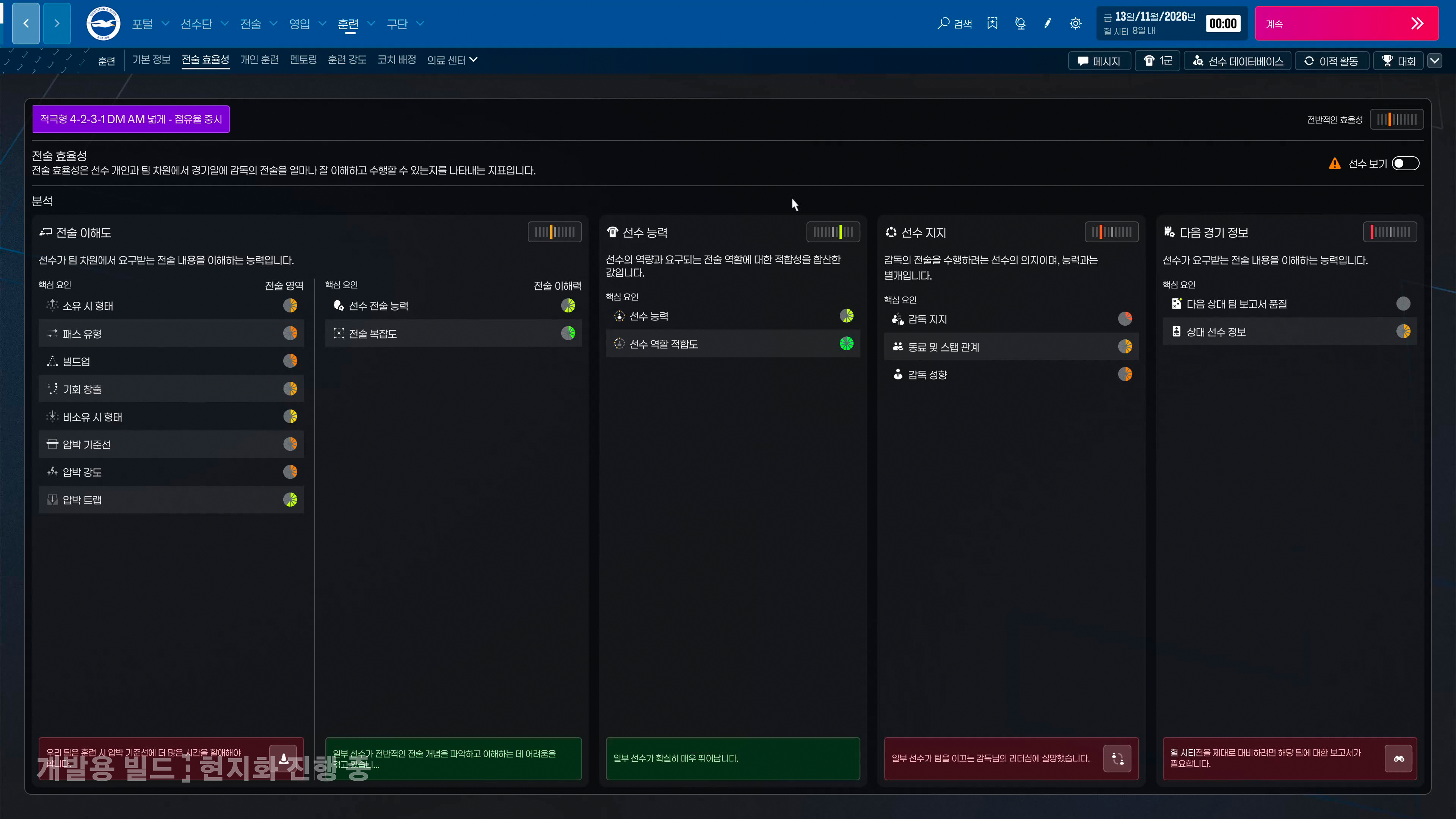This screenshot has height=819, width=1456.
Task: Open the 대회 shortcut button
Action: coord(1399,61)
